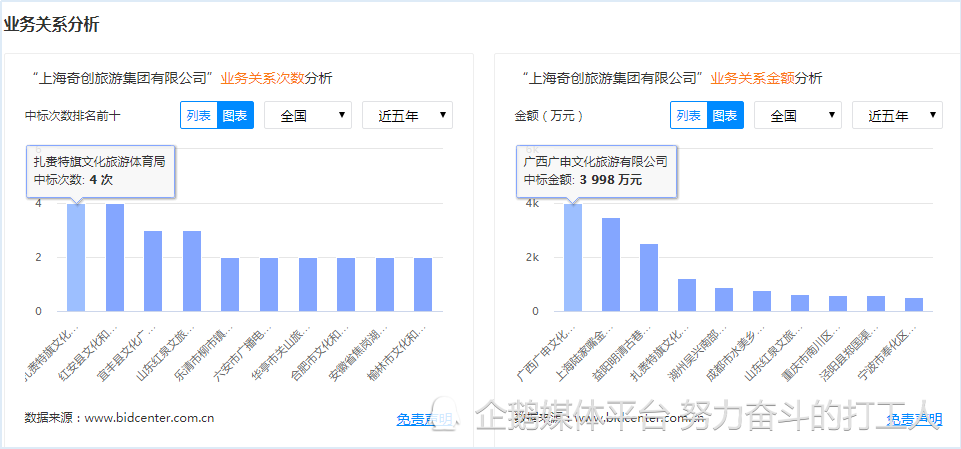Click 安徽省焦岗湖 bar in 次数 chart

[384, 285]
